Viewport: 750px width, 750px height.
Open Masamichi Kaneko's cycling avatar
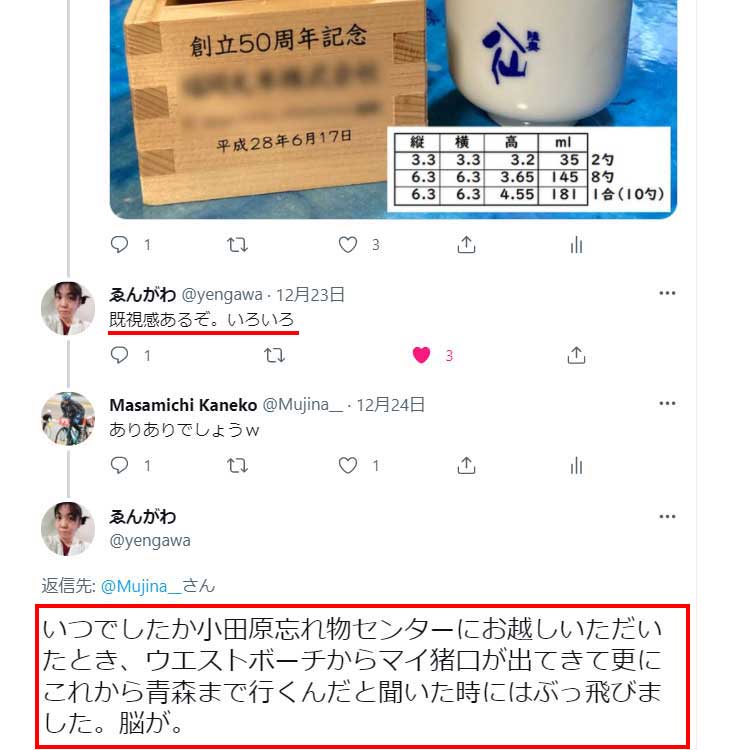(68, 419)
